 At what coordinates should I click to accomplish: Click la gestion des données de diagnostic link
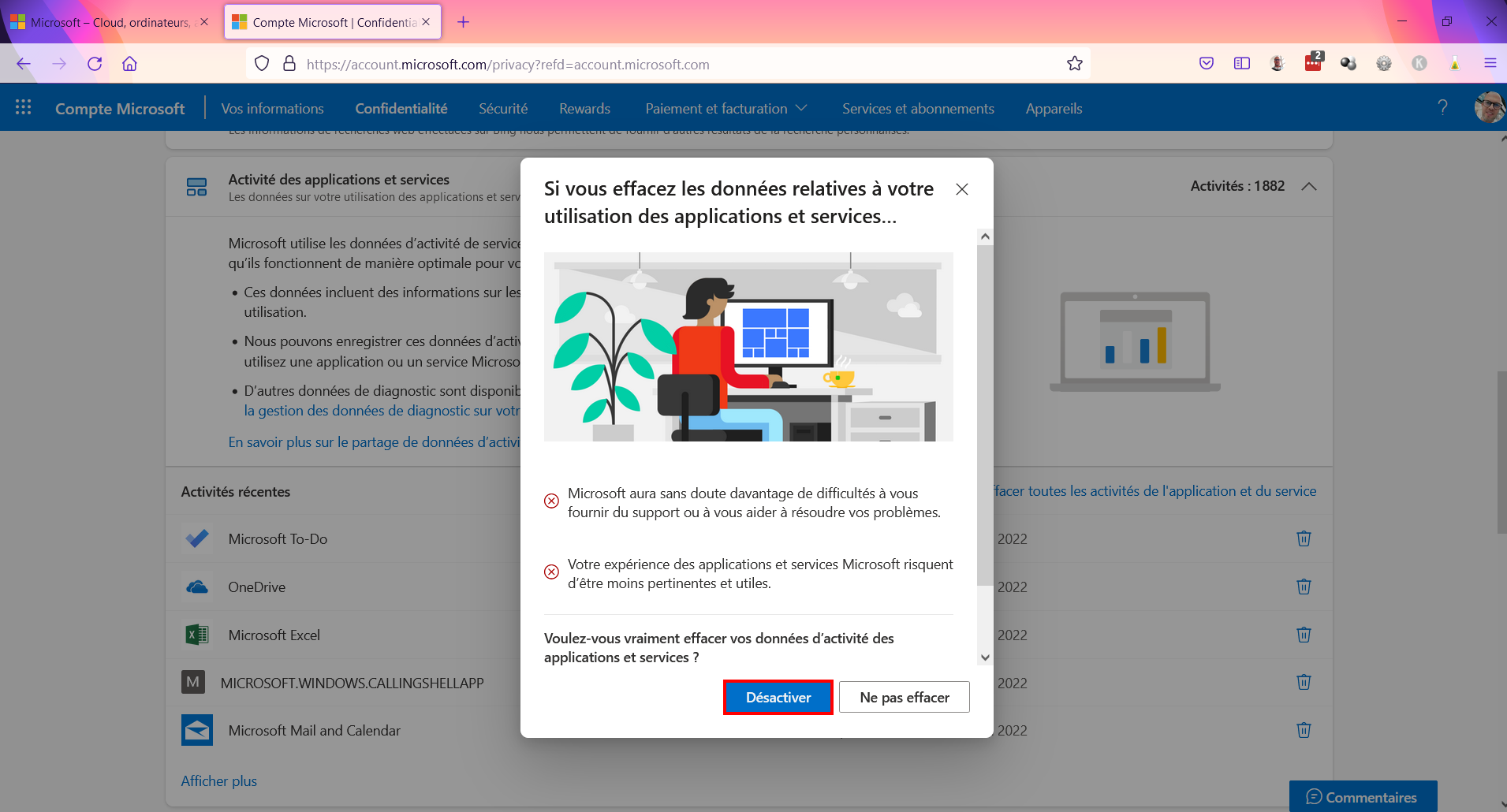tap(382, 411)
